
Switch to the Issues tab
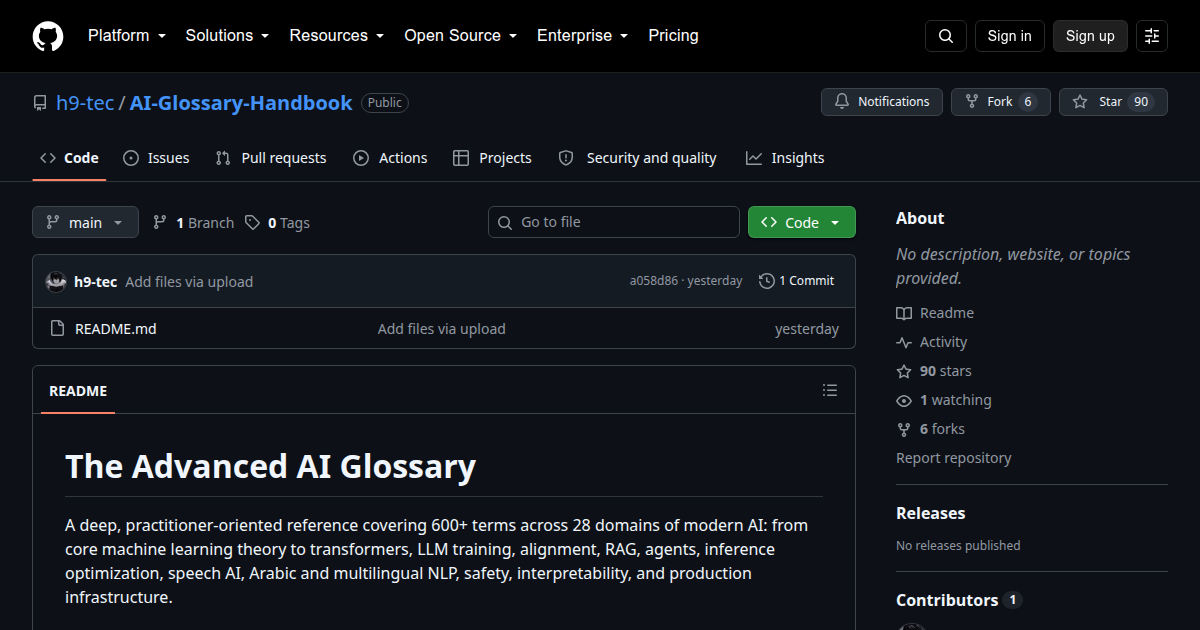click(x=156, y=158)
